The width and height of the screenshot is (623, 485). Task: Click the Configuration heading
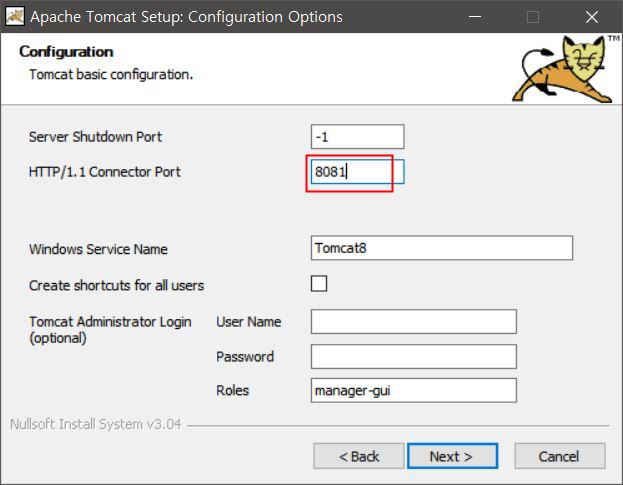(x=66, y=52)
